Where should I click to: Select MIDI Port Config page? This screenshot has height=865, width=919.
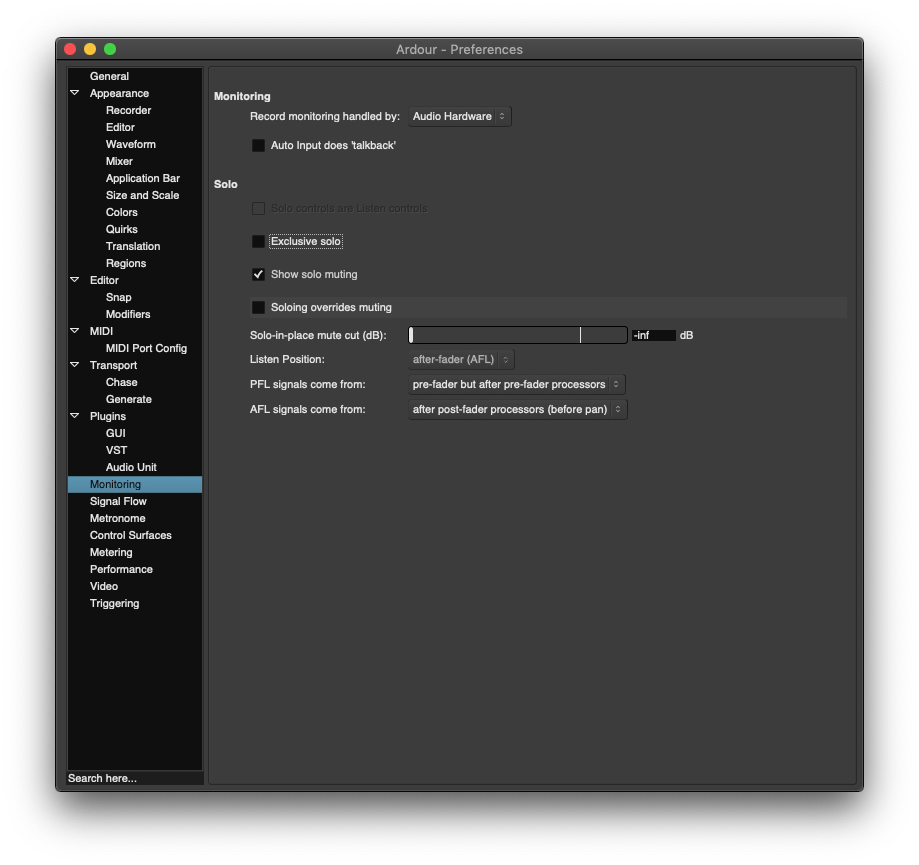146,348
